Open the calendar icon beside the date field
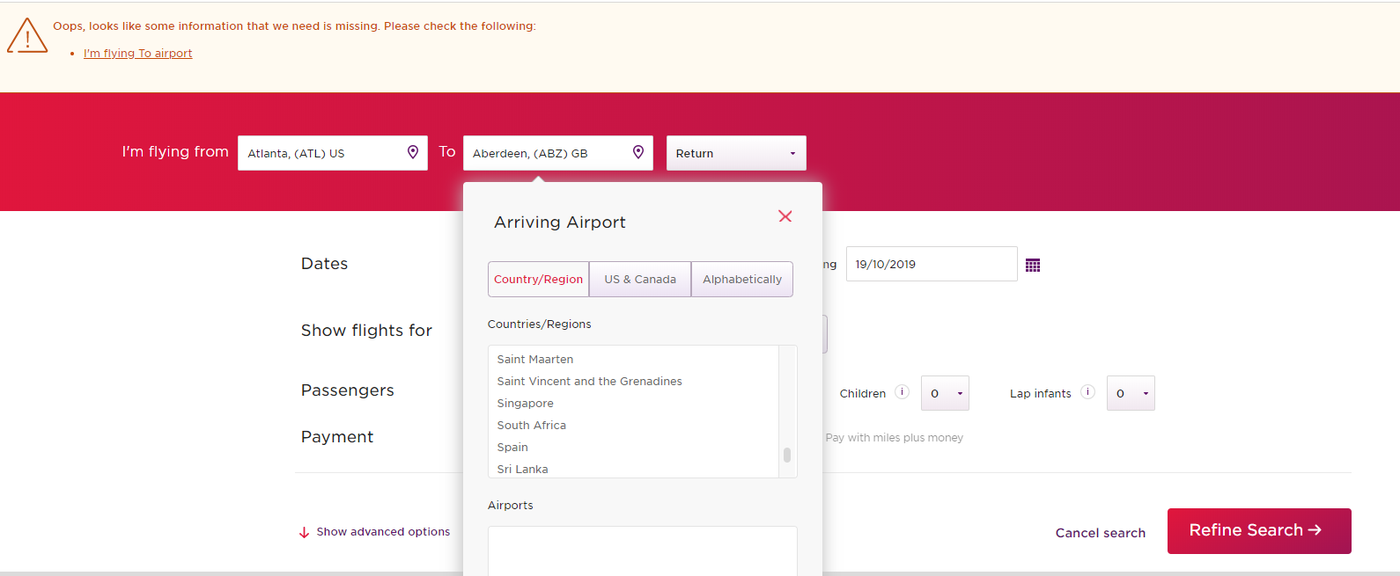 coord(1033,264)
